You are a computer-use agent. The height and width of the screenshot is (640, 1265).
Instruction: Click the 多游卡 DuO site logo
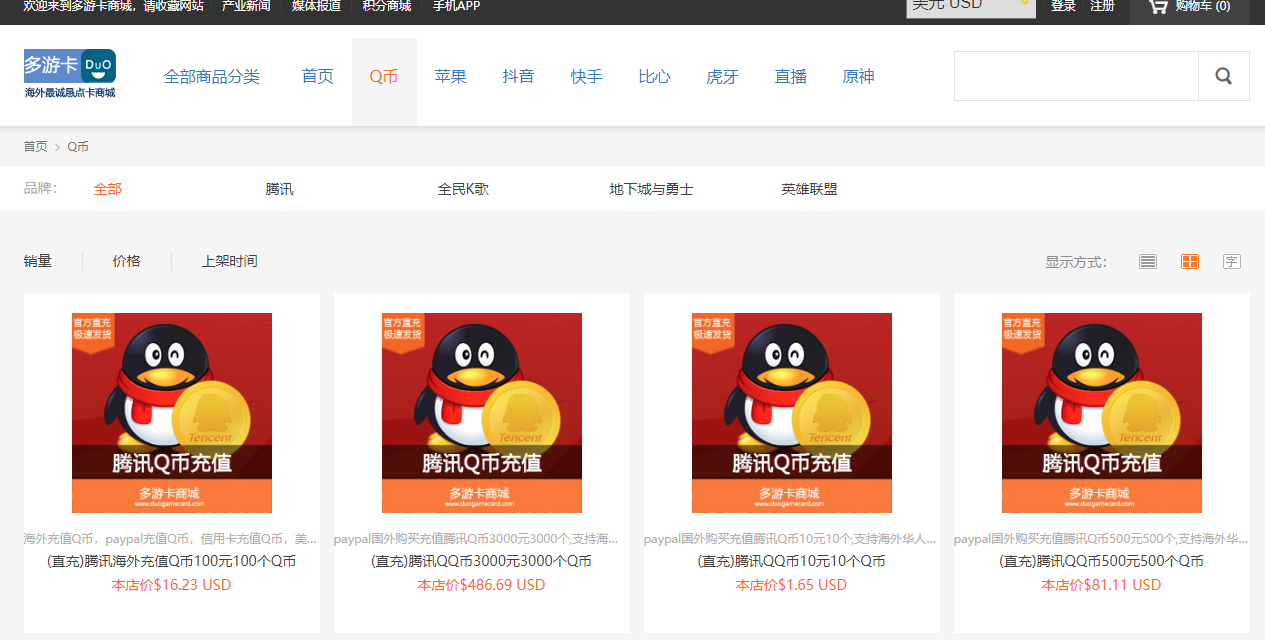70,73
